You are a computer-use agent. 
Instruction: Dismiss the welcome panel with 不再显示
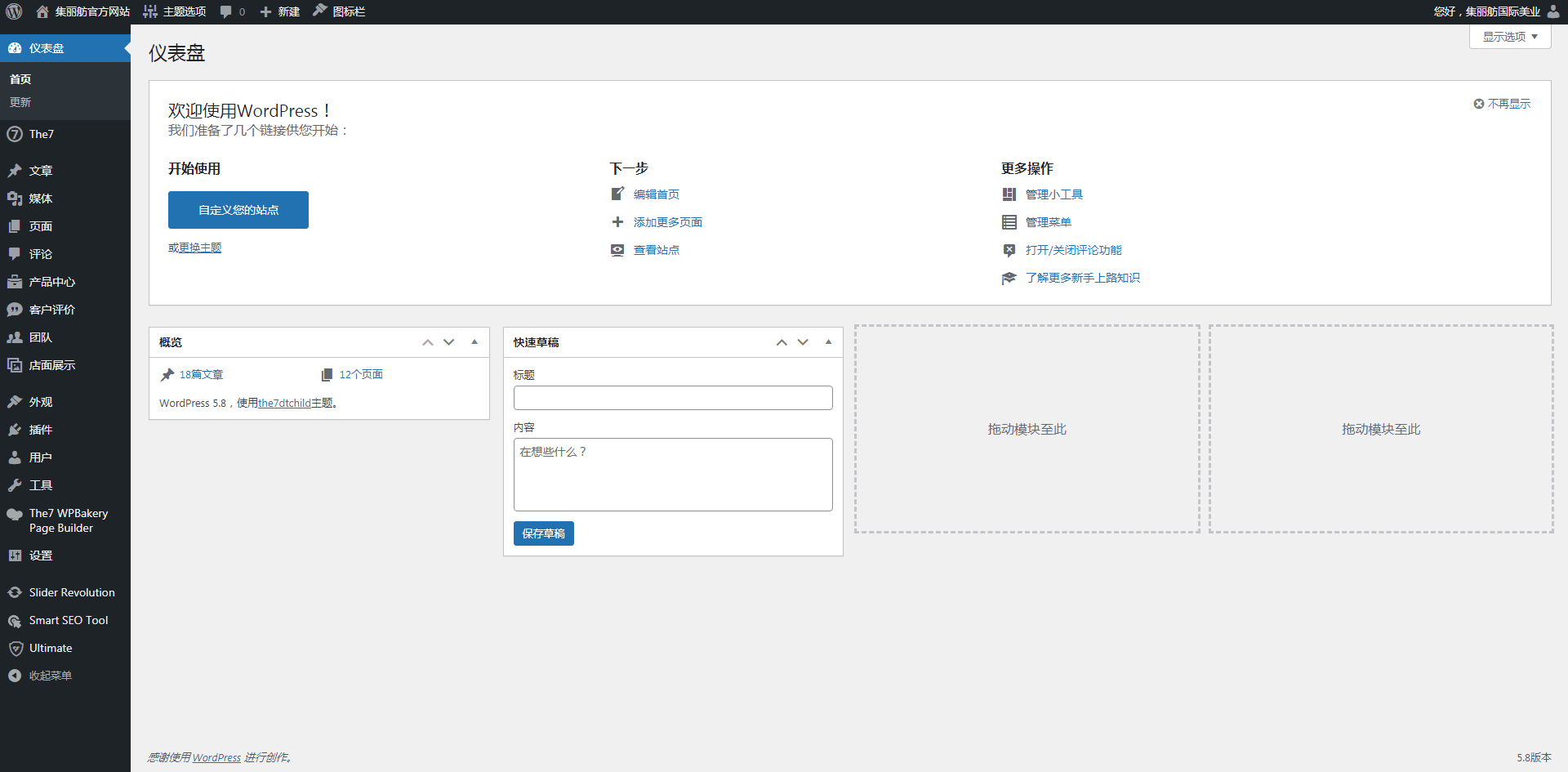pos(1502,104)
